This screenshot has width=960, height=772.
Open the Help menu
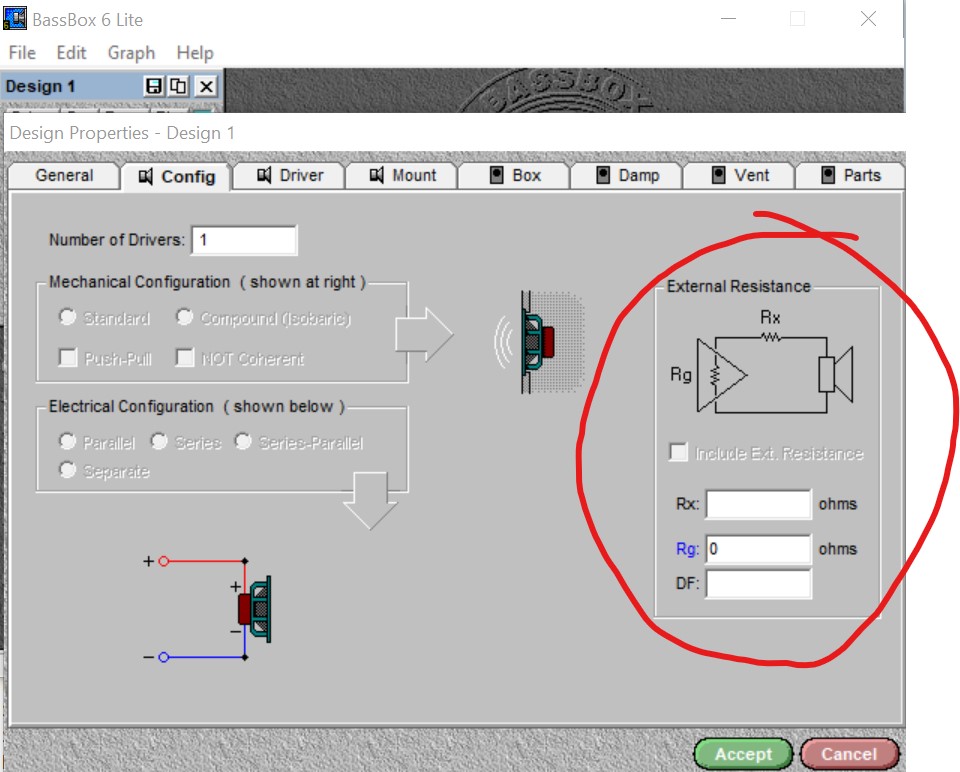195,53
